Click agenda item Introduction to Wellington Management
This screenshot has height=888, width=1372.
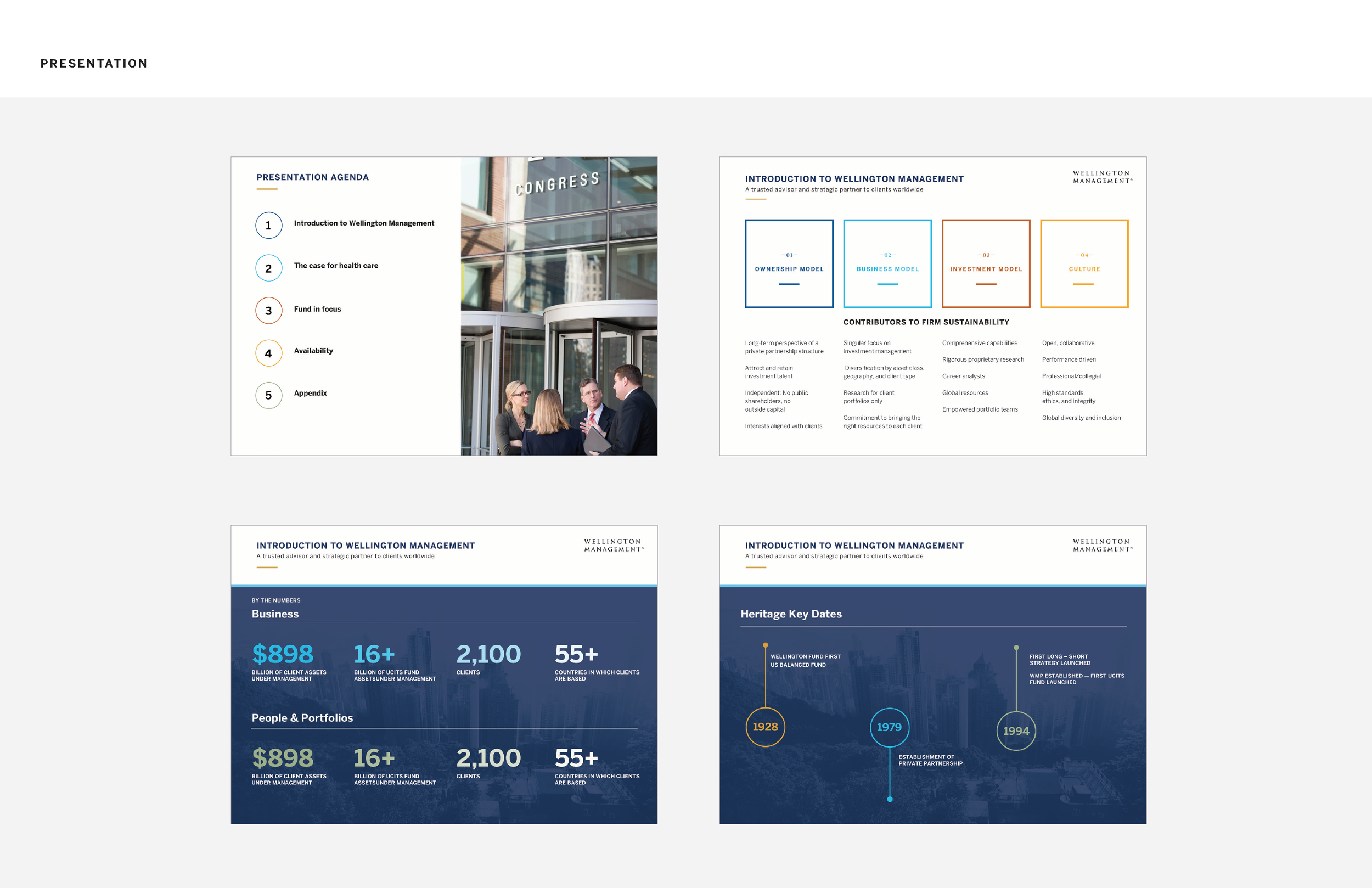click(364, 223)
